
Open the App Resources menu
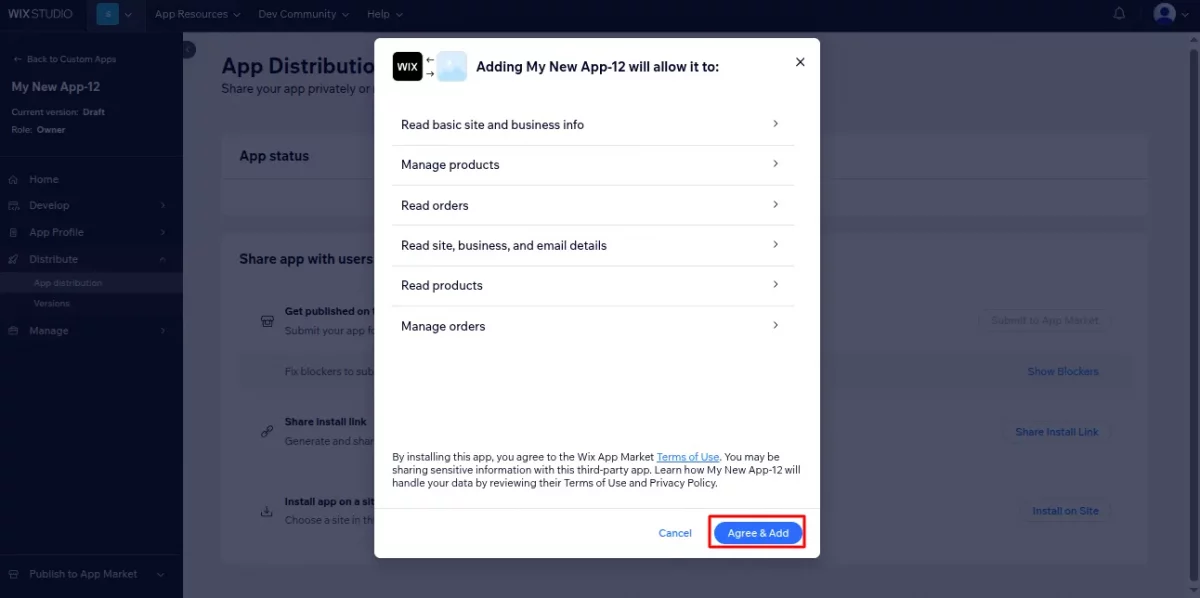tap(198, 14)
